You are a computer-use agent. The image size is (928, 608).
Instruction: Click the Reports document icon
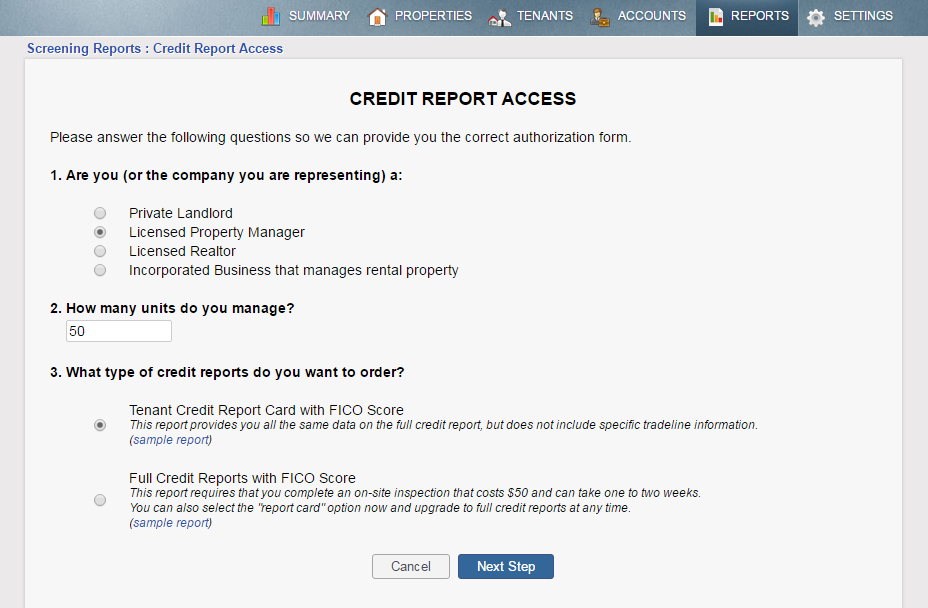coord(715,16)
